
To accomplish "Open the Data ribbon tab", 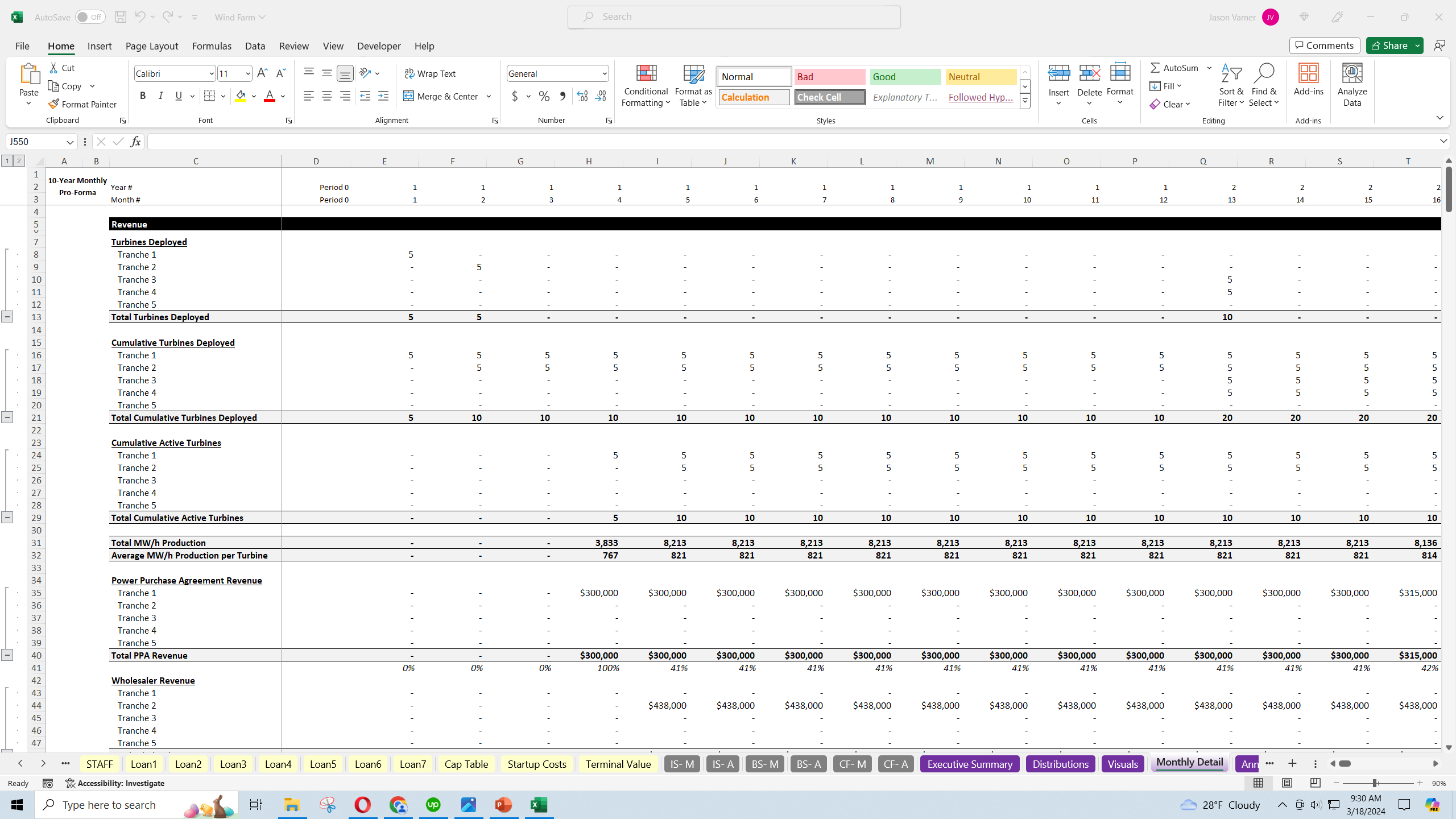I will (x=255, y=46).
